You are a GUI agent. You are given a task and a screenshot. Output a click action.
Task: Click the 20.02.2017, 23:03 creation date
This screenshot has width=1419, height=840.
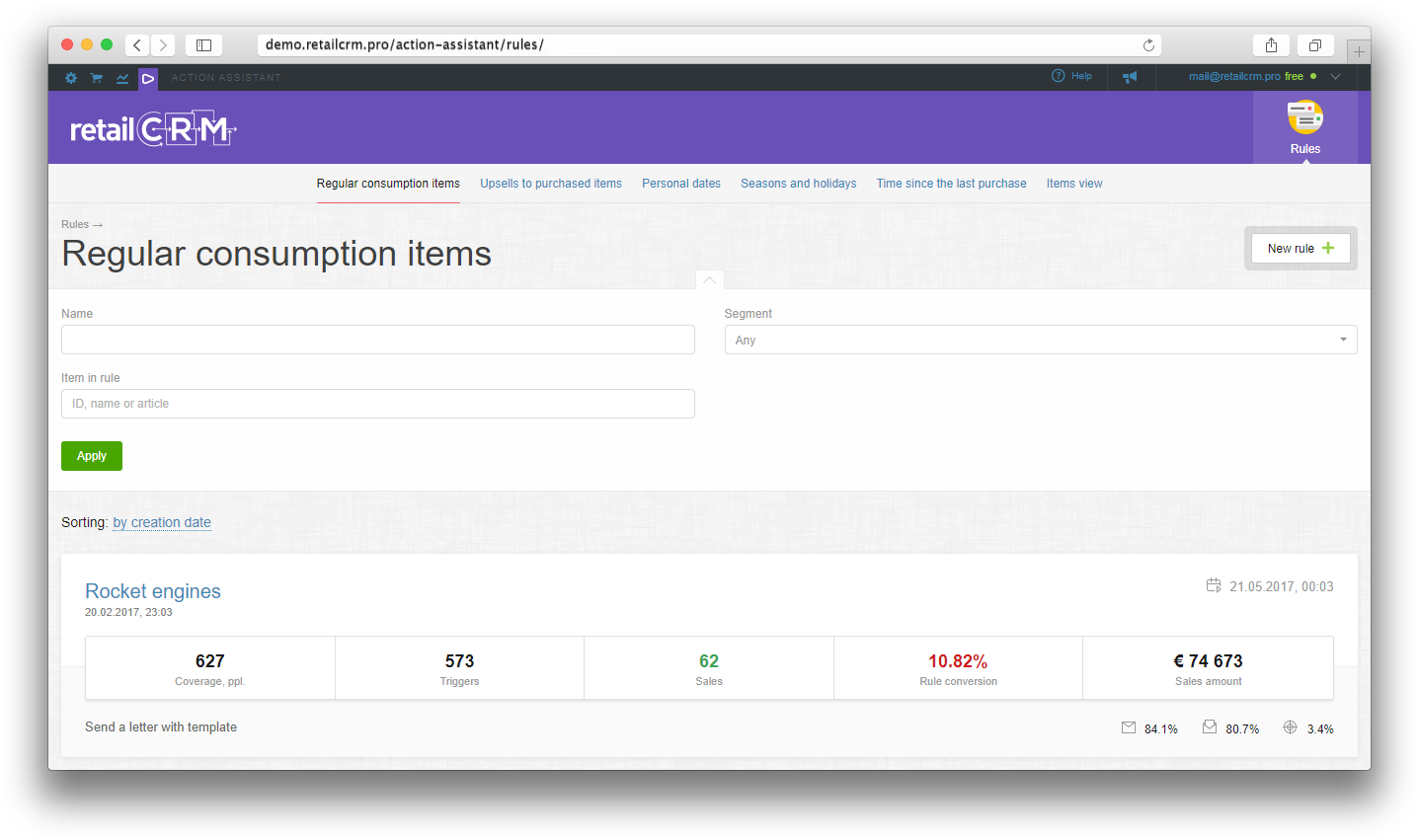pyautogui.click(x=128, y=612)
